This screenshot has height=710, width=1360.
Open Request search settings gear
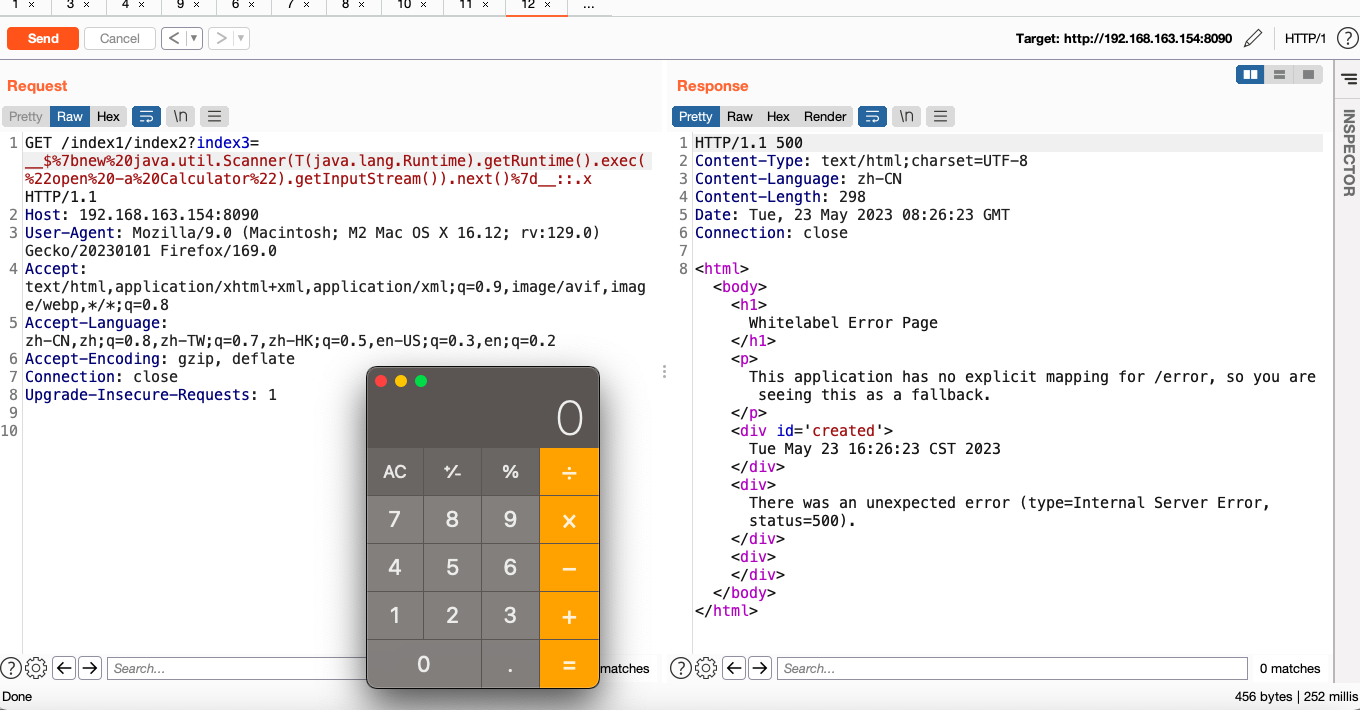(36, 668)
